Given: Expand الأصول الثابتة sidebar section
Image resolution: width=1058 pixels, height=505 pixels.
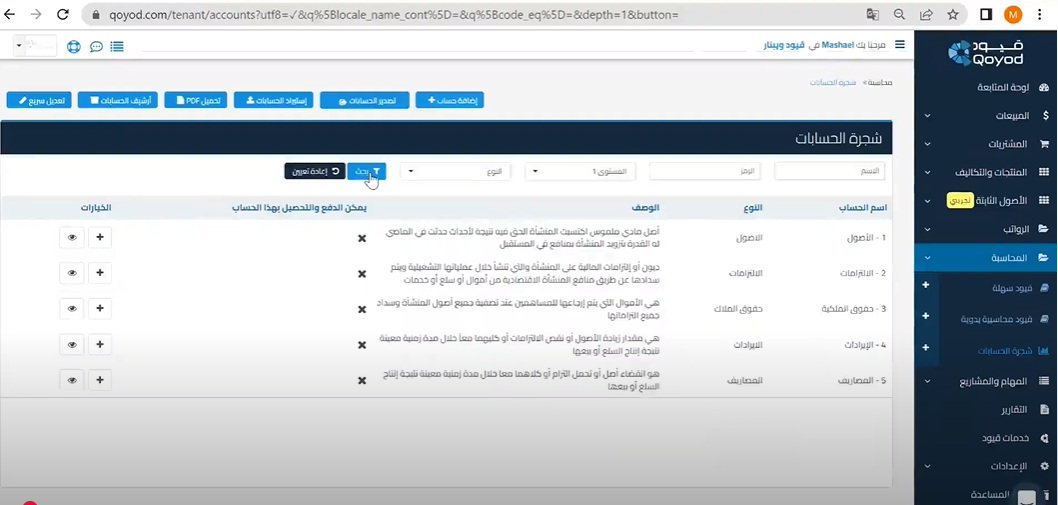Looking at the screenshot, I should 928,201.
